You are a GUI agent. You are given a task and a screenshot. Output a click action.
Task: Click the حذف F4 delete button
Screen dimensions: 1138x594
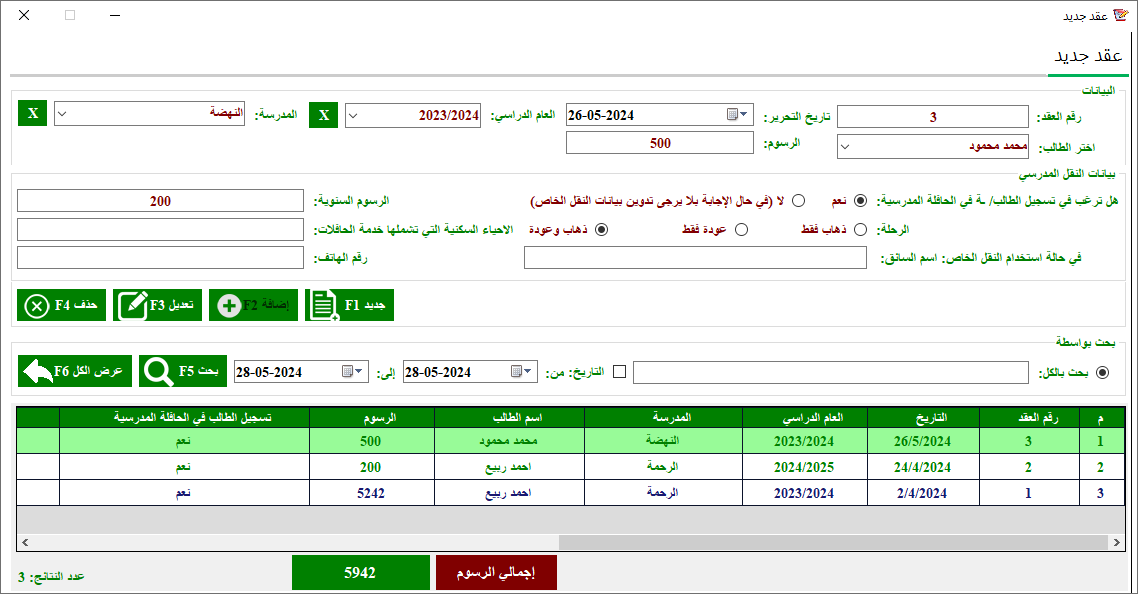[x=61, y=305]
